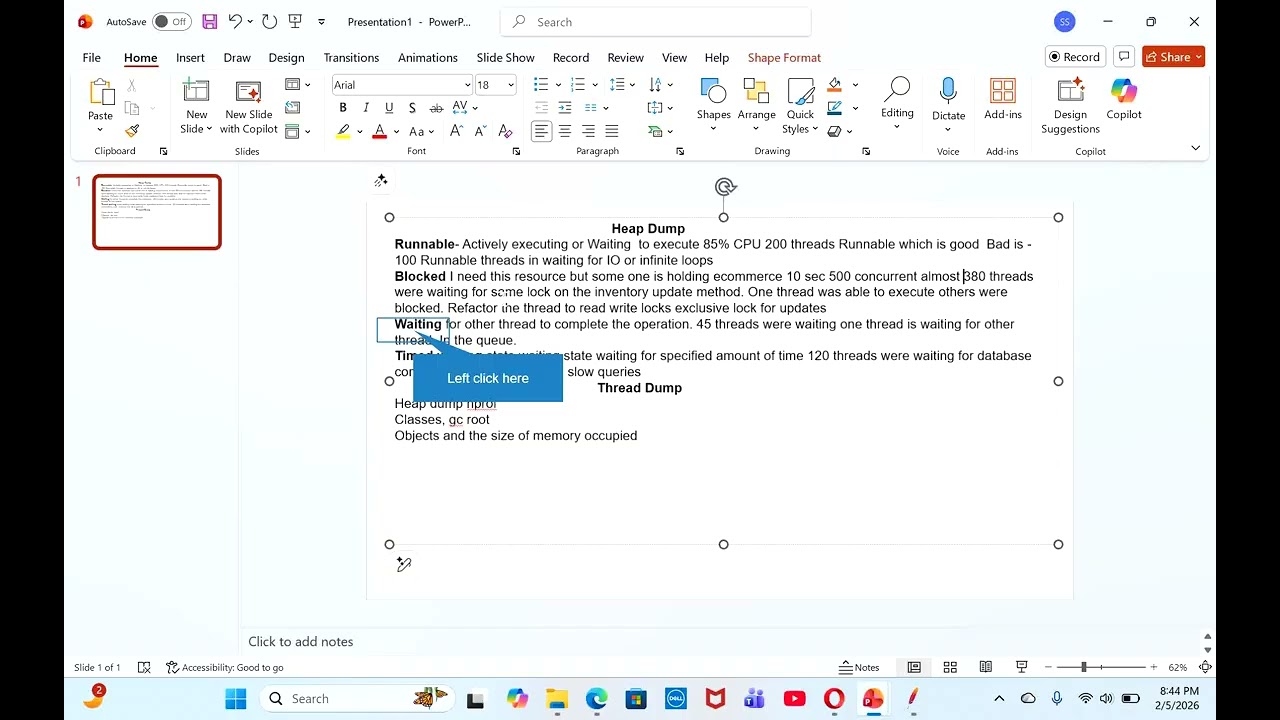Toggle underline formatting
This screenshot has width=1280, height=720.
coord(389,108)
